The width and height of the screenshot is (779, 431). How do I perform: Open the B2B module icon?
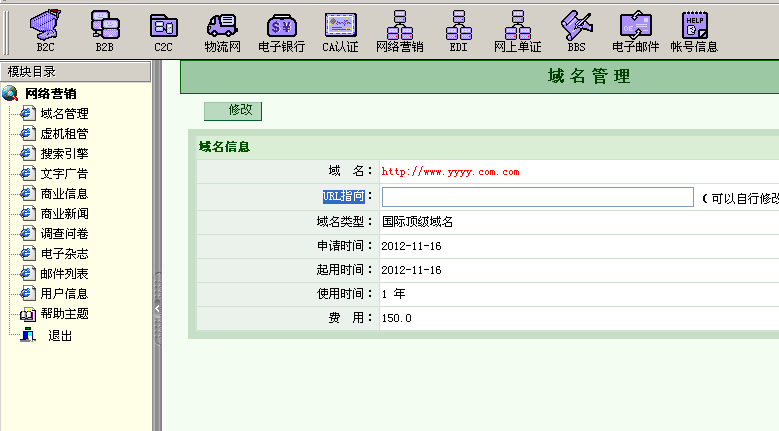tap(105, 25)
